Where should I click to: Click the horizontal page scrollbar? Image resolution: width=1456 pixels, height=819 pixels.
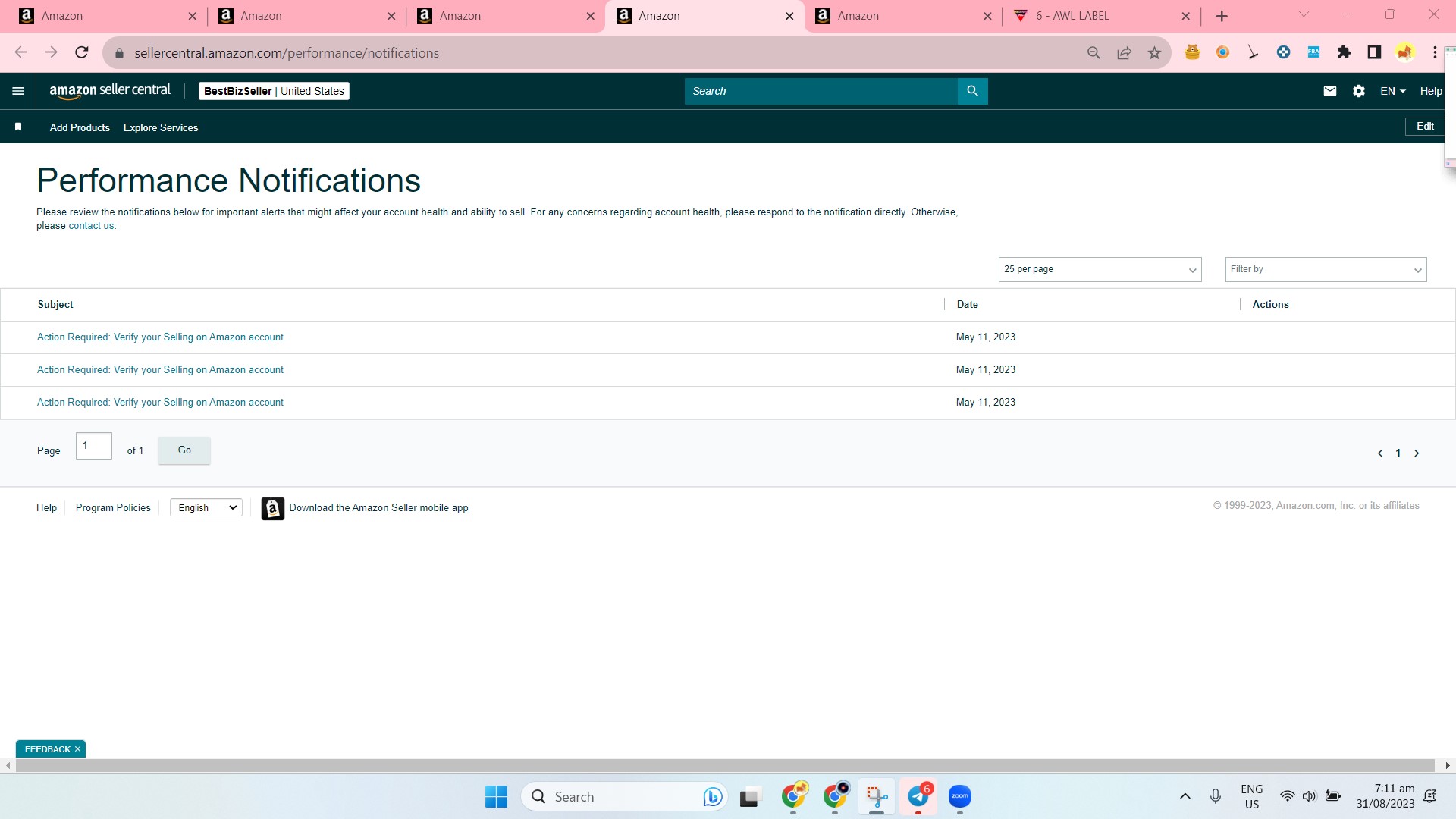tap(725, 766)
